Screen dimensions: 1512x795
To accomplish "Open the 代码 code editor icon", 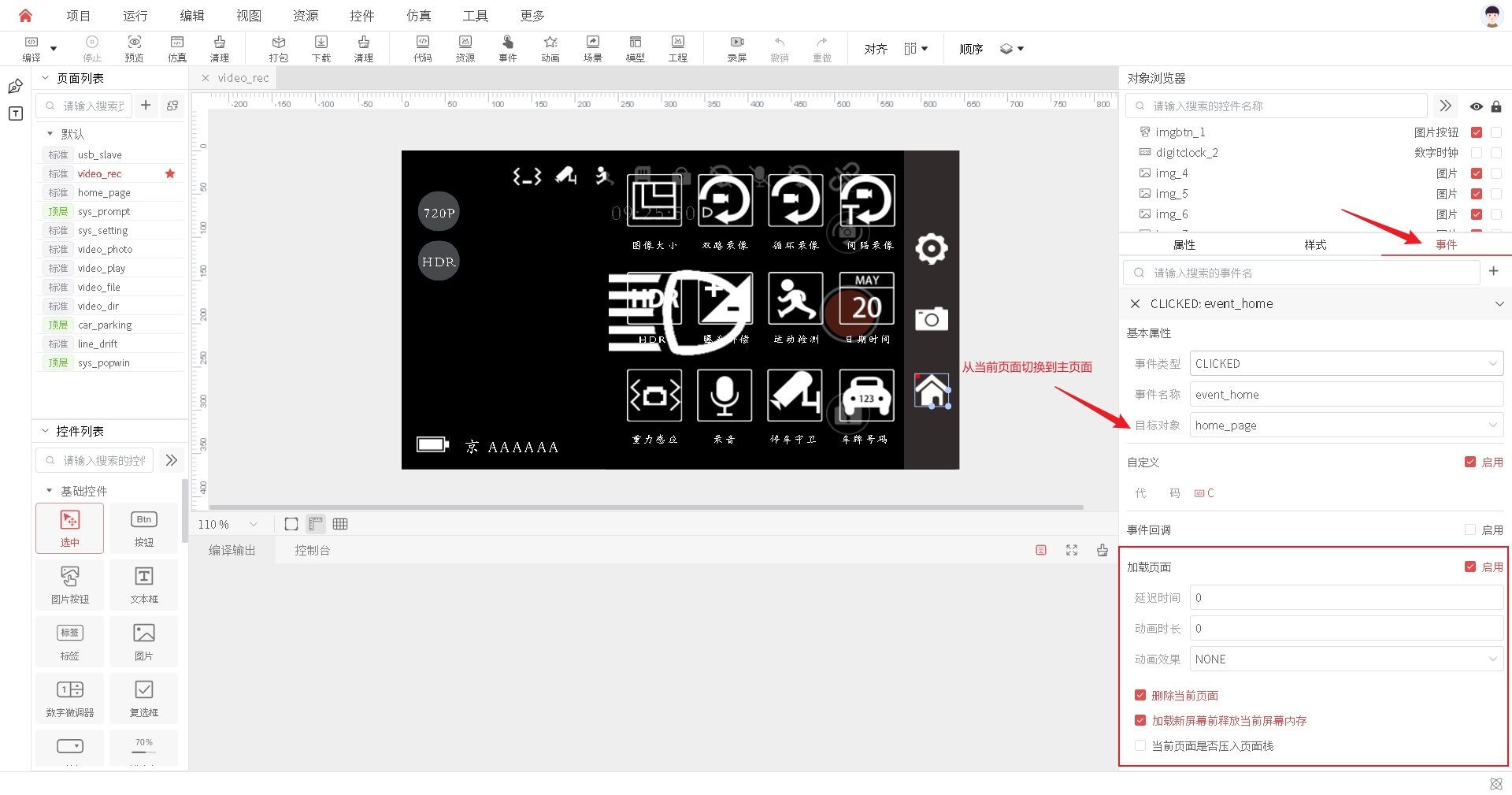I will click(x=423, y=48).
